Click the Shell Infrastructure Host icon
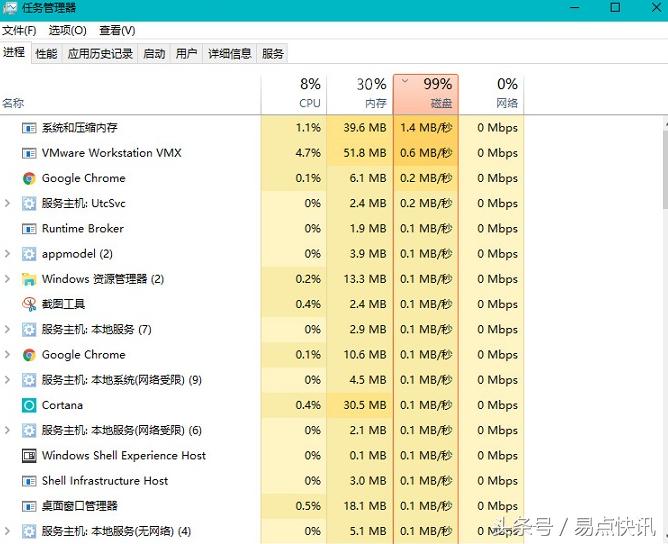668x544 pixels. point(29,481)
